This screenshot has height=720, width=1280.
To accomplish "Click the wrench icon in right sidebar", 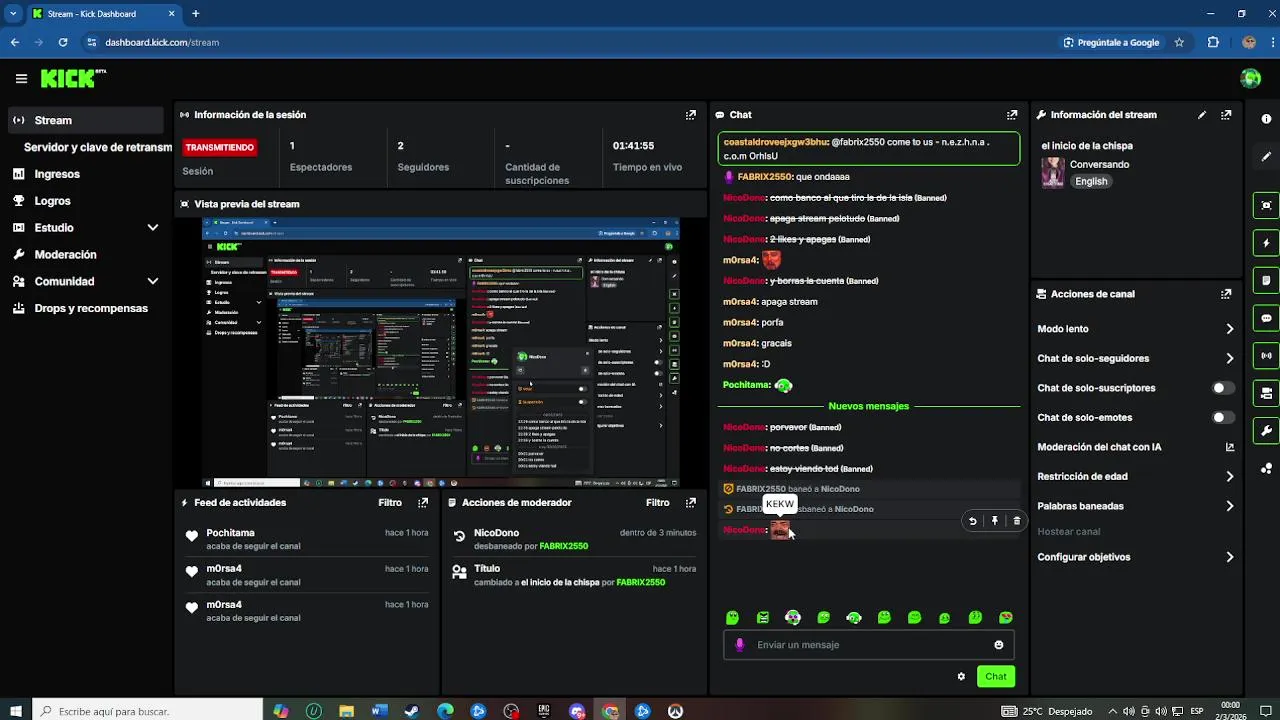I will pos(1267,431).
